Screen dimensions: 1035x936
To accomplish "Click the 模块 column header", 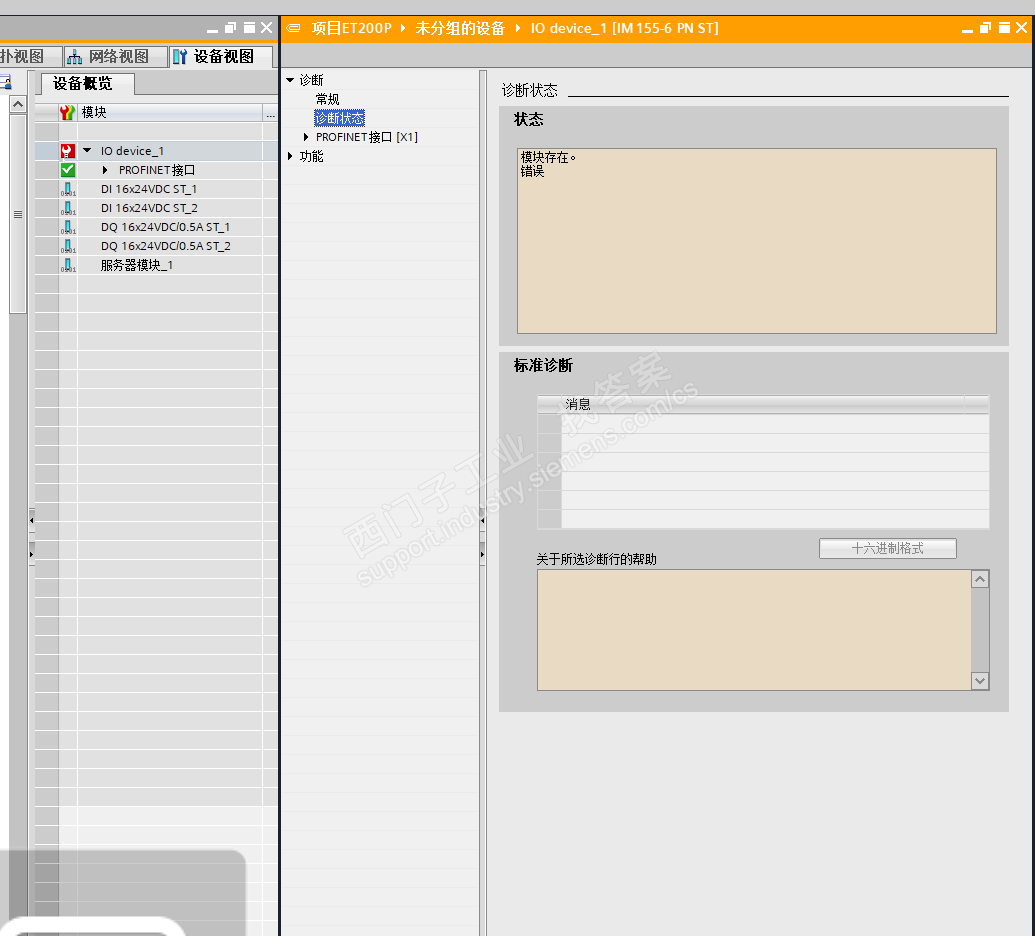I will click(170, 113).
